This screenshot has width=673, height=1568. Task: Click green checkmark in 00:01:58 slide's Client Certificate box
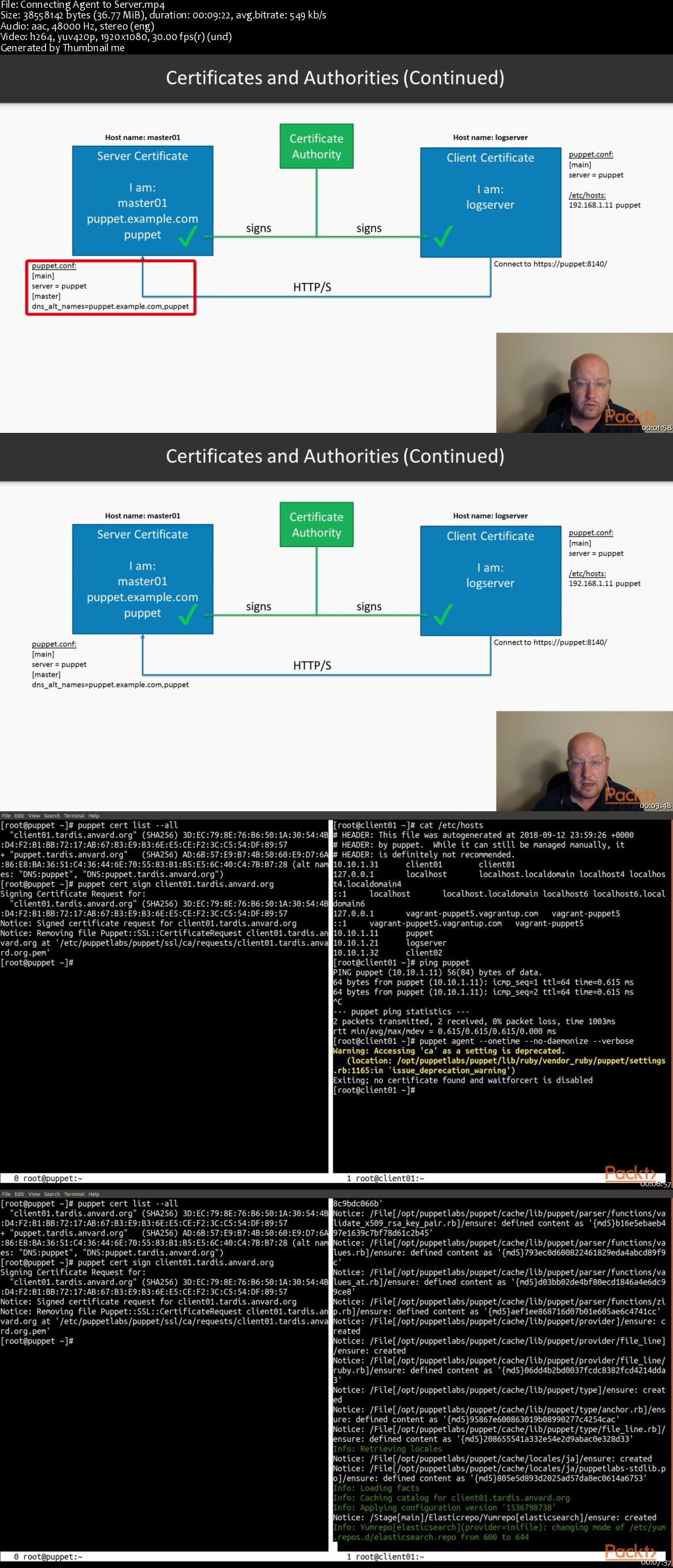443,236
